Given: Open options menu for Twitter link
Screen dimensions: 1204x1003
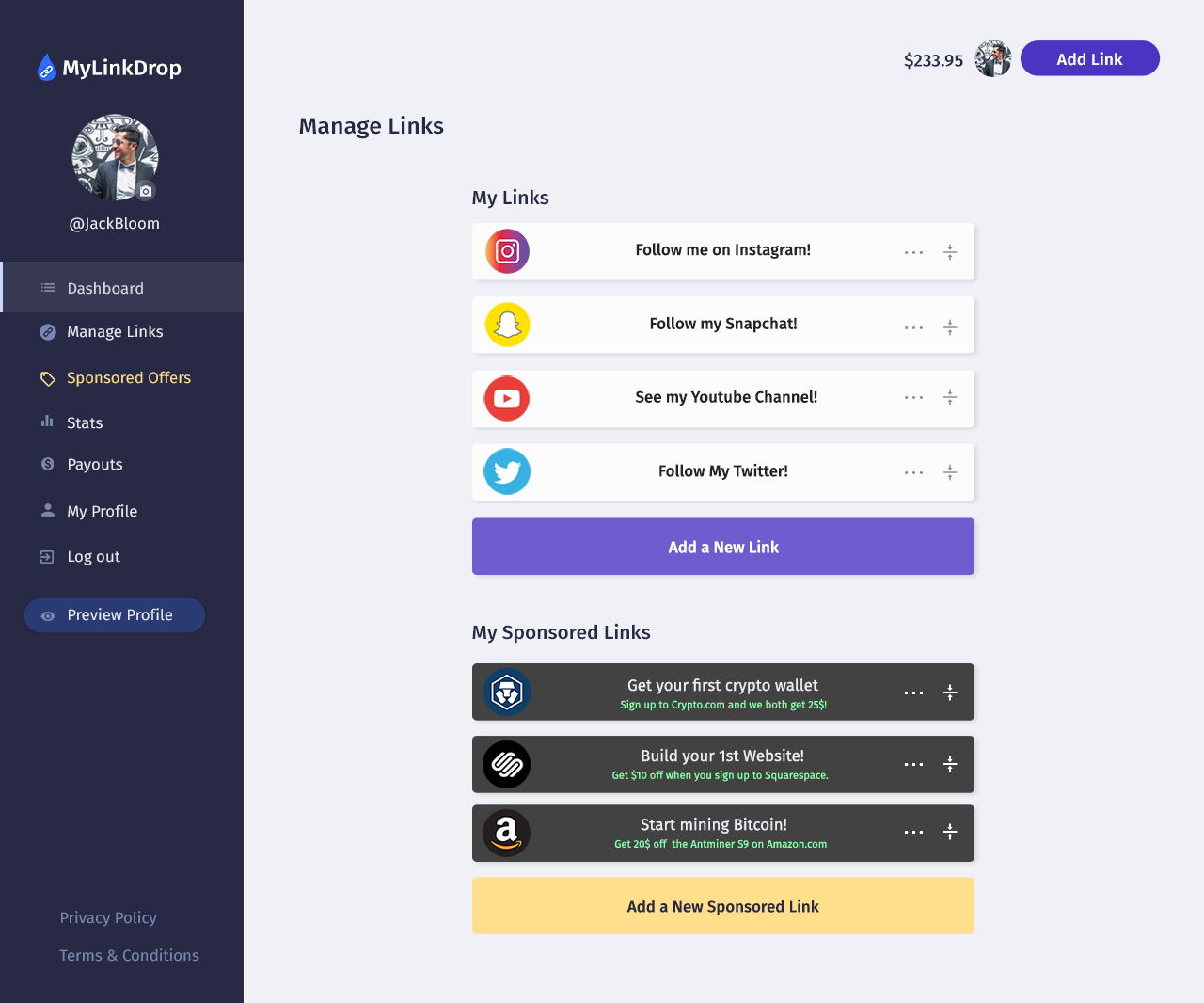Looking at the screenshot, I should tap(913, 472).
